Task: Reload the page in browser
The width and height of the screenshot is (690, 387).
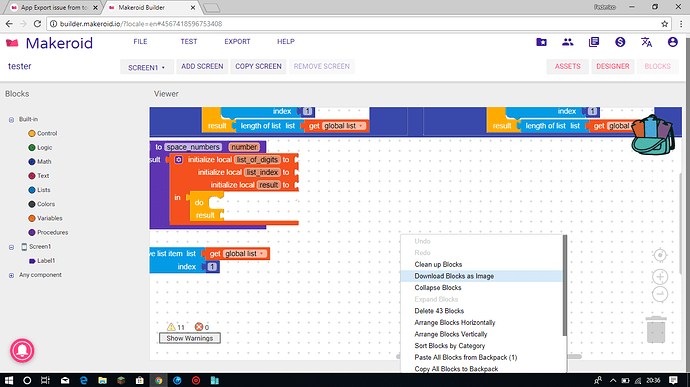Action: (37, 24)
